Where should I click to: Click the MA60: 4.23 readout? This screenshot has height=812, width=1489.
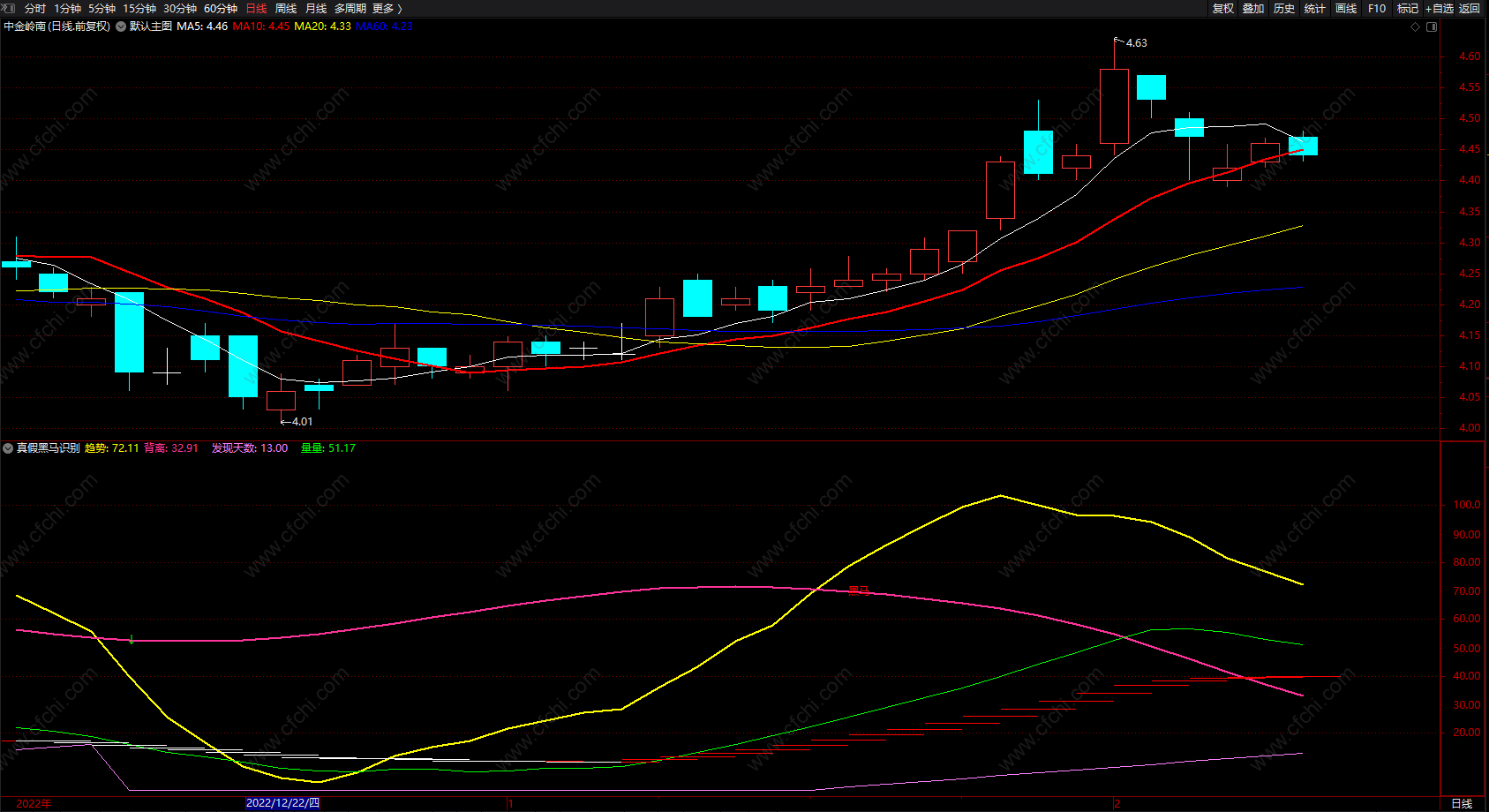click(384, 26)
